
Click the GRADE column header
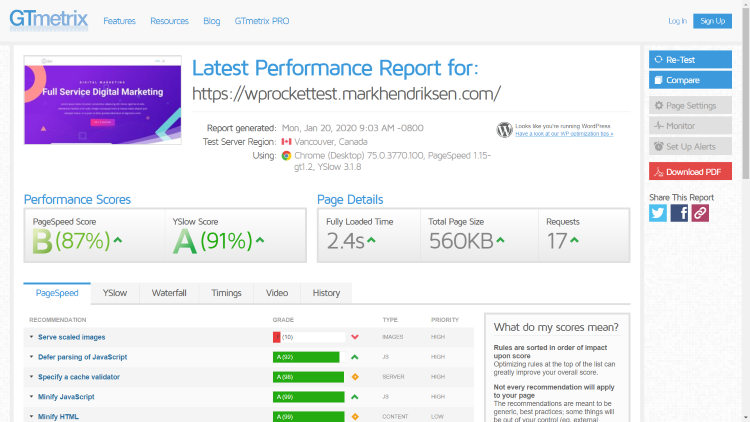pyautogui.click(x=283, y=320)
